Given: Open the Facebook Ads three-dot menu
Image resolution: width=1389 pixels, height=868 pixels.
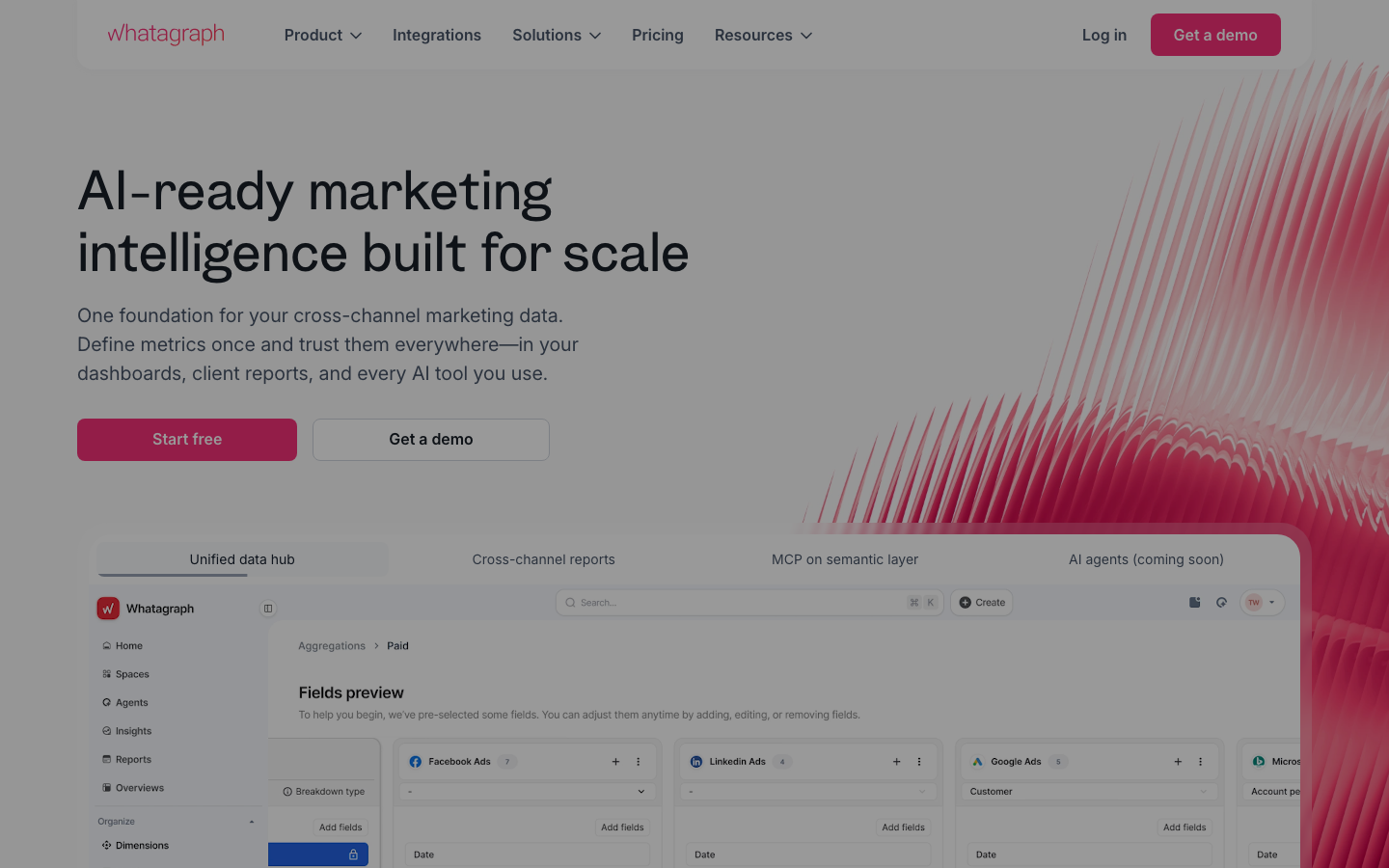Looking at the screenshot, I should (x=639, y=762).
